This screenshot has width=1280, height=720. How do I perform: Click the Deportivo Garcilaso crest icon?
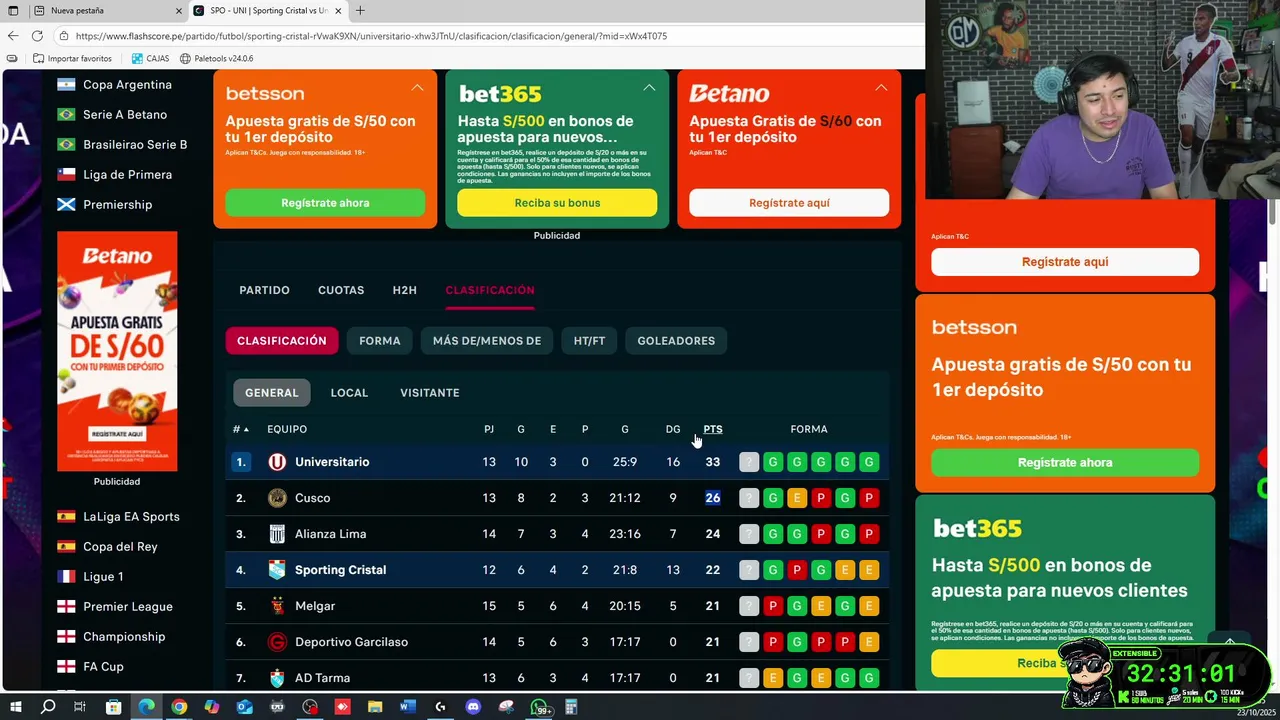(x=277, y=642)
